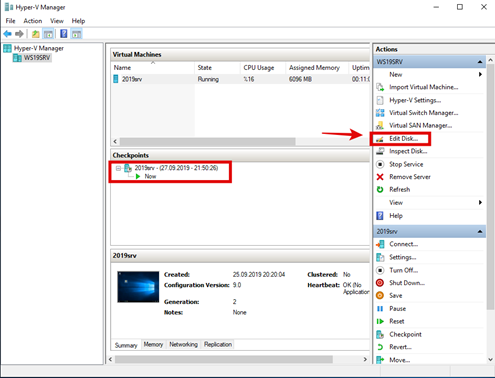Click the red X Remove Server icon
Viewport: 495px width, 378px height.
(380, 177)
